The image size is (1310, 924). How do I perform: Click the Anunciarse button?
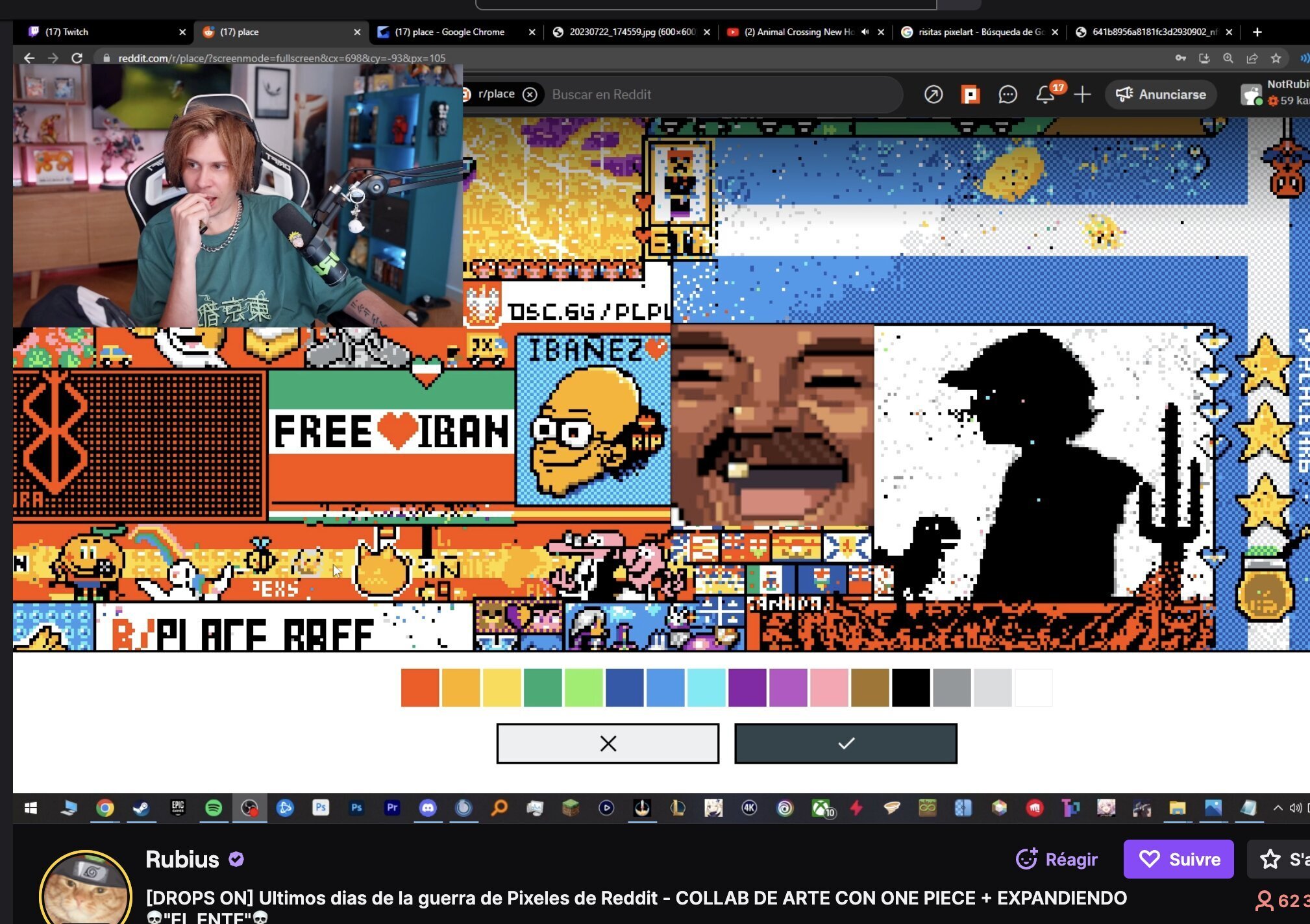pos(1161,95)
